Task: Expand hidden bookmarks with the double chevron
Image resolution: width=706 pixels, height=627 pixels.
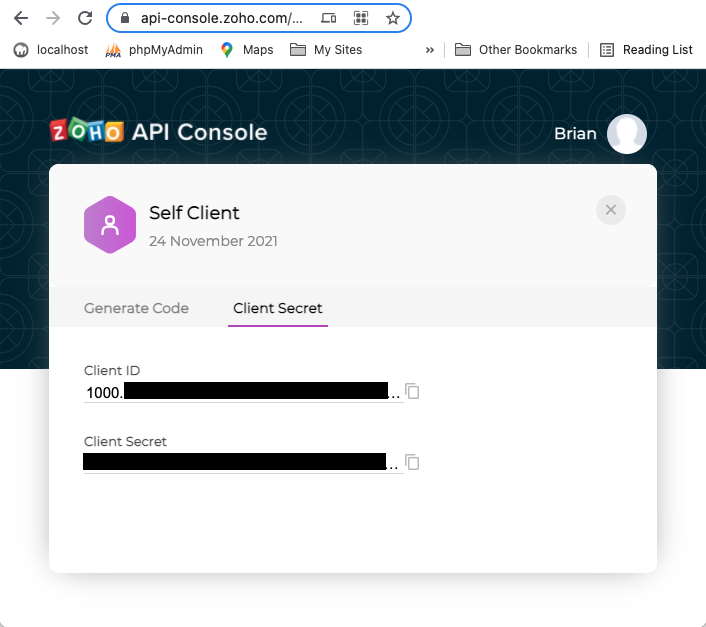Action: 430,50
